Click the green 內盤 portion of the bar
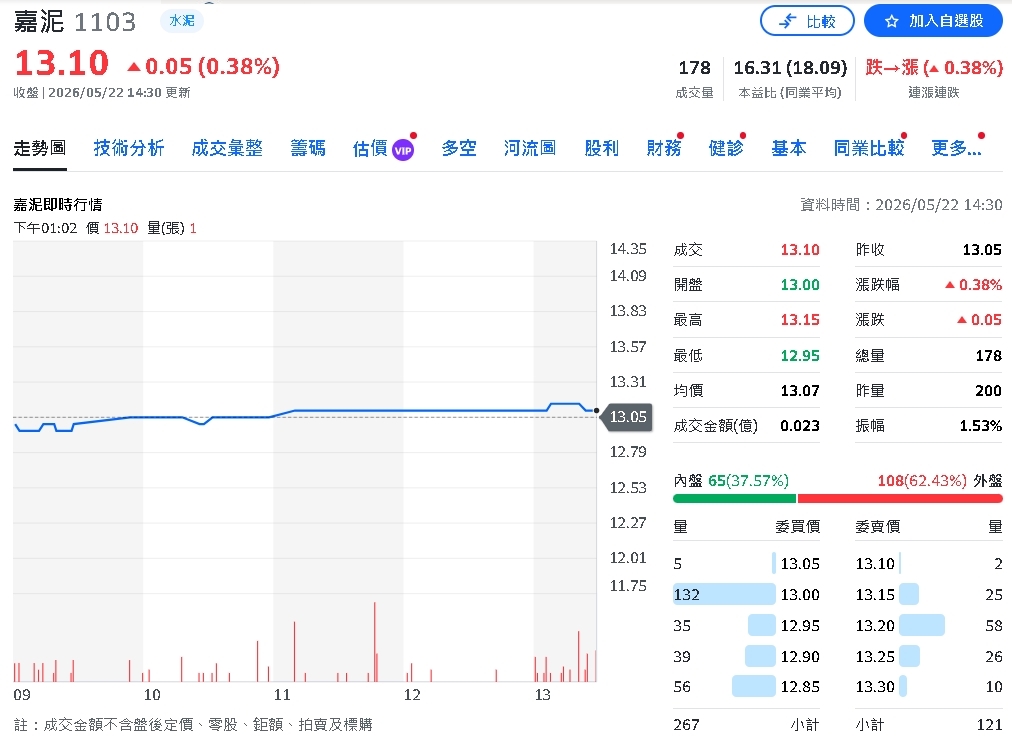Screen dimensions: 1012x746 (734, 498)
